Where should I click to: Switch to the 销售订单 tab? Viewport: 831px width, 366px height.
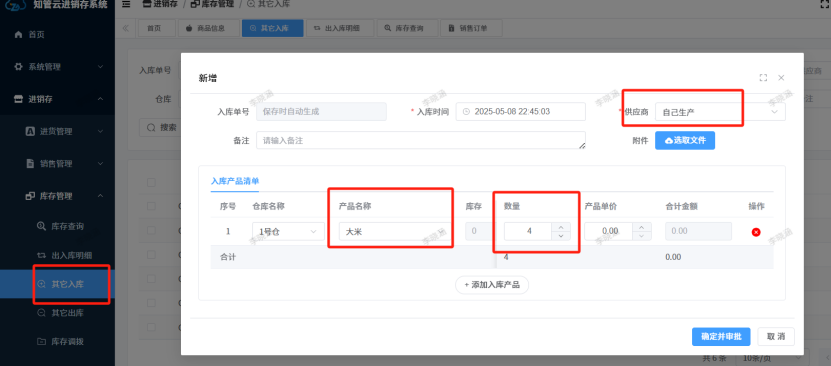click(472, 29)
